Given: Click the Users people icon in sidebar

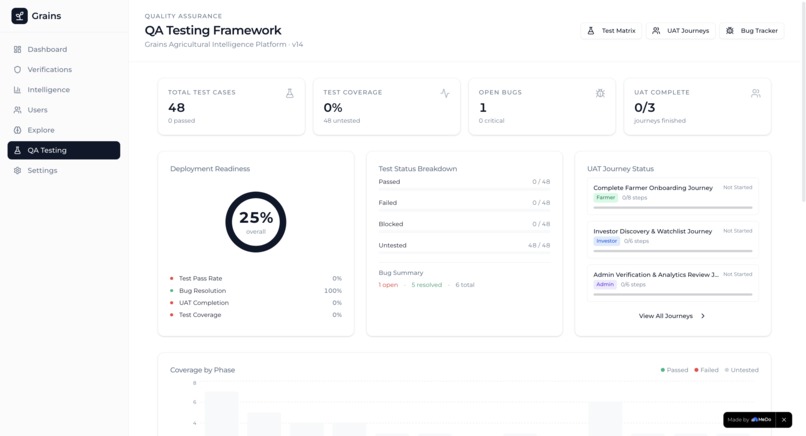Looking at the screenshot, I should click(17, 110).
